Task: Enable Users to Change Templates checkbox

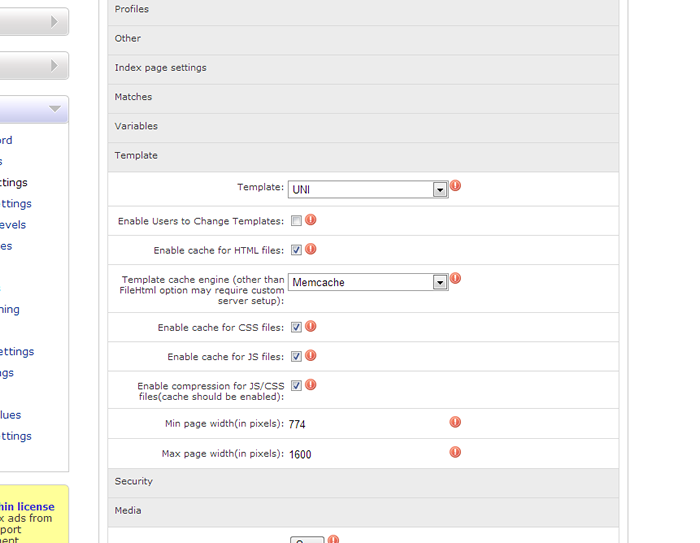Action: (x=296, y=221)
